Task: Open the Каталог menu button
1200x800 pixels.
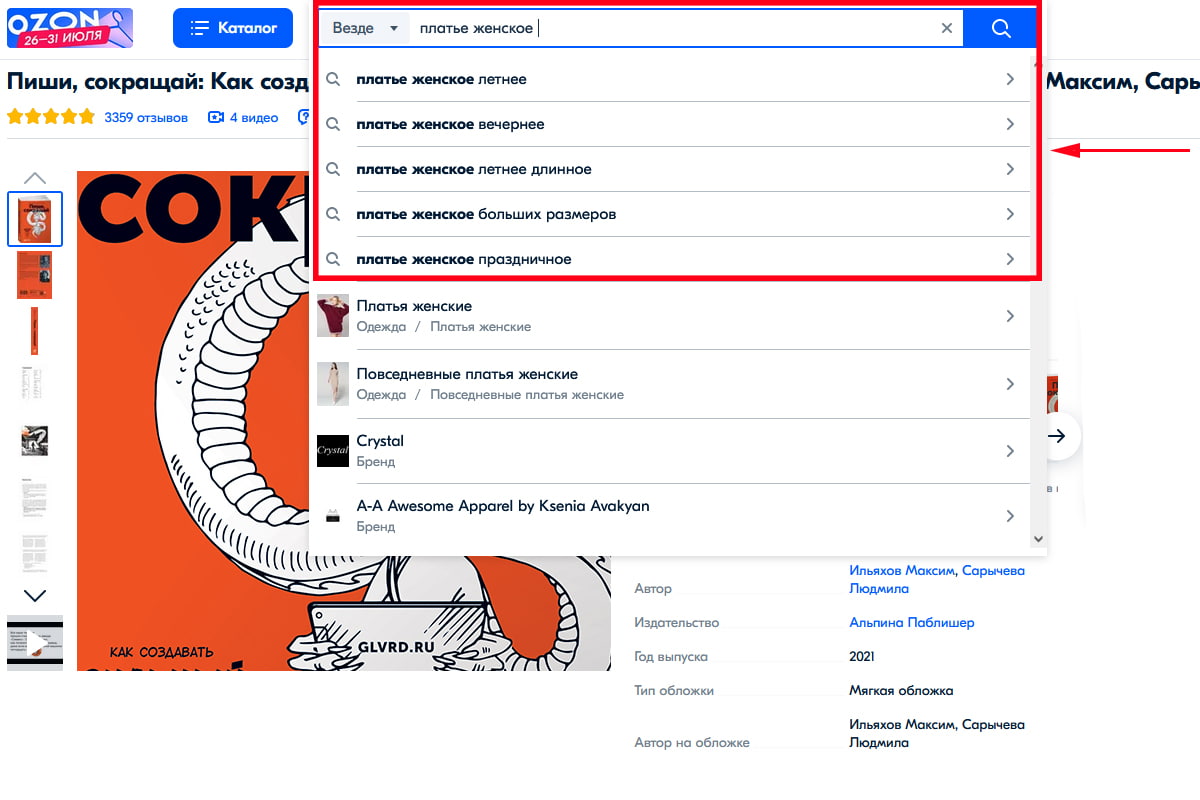Action: coord(233,28)
